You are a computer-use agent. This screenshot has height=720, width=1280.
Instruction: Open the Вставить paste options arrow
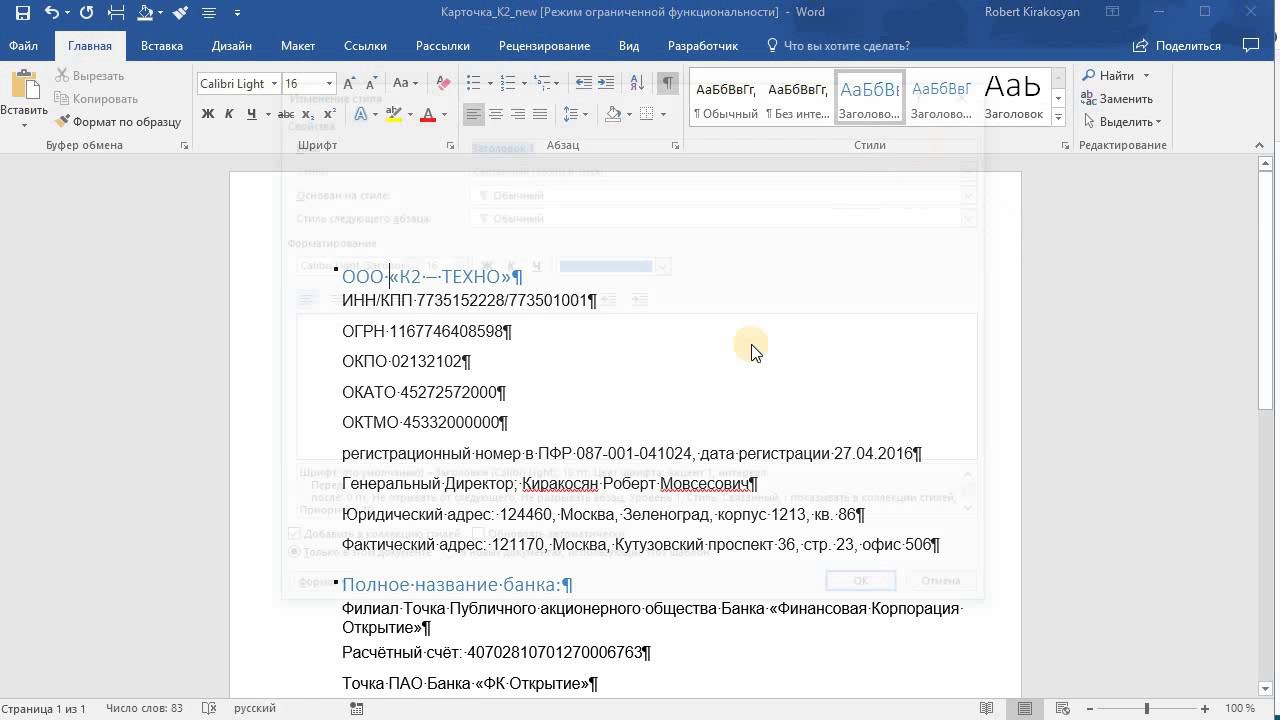pyautogui.click(x=24, y=125)
